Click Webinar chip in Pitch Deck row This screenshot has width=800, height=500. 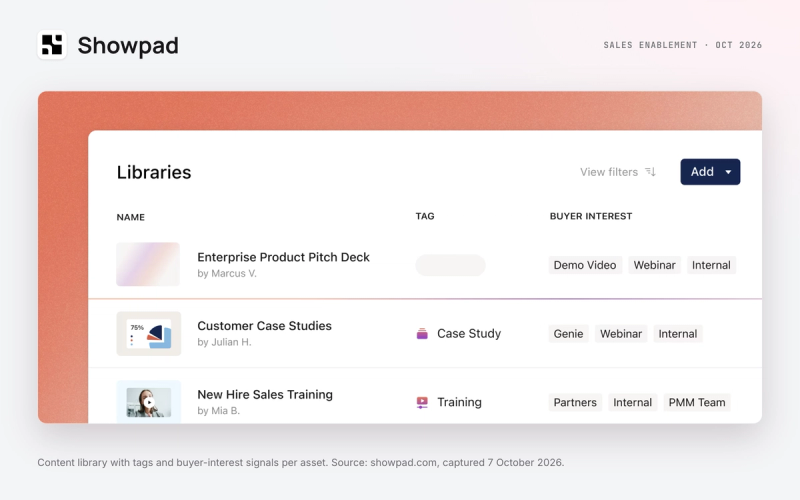pos(655,265)
